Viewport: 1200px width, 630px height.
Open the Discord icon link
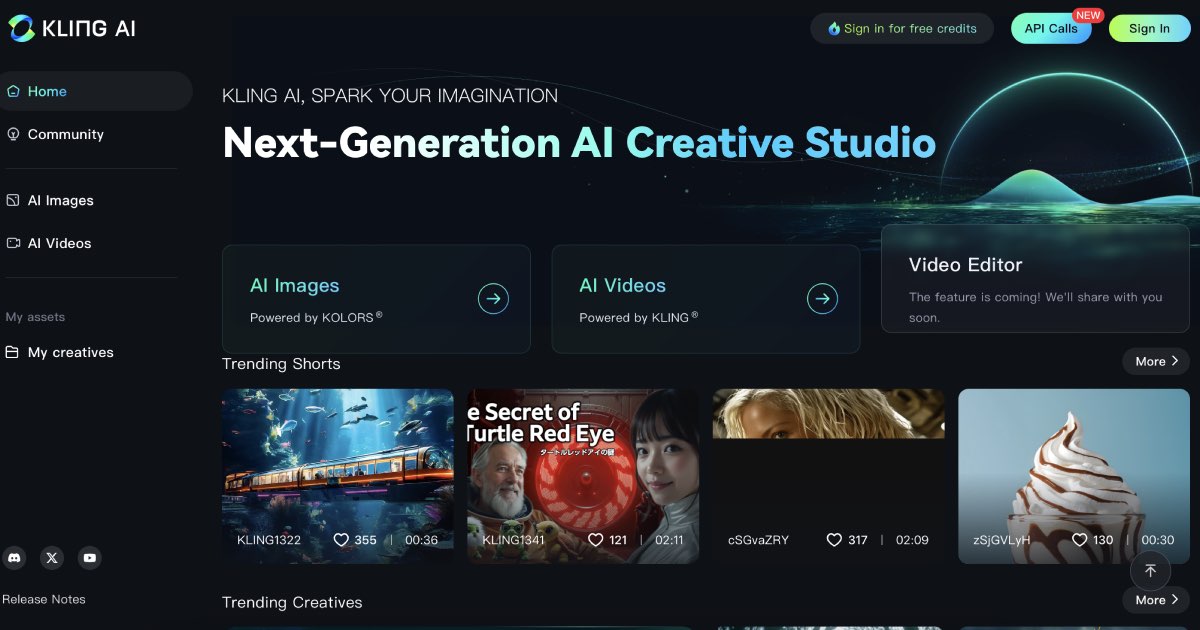[x=14, y=558]
